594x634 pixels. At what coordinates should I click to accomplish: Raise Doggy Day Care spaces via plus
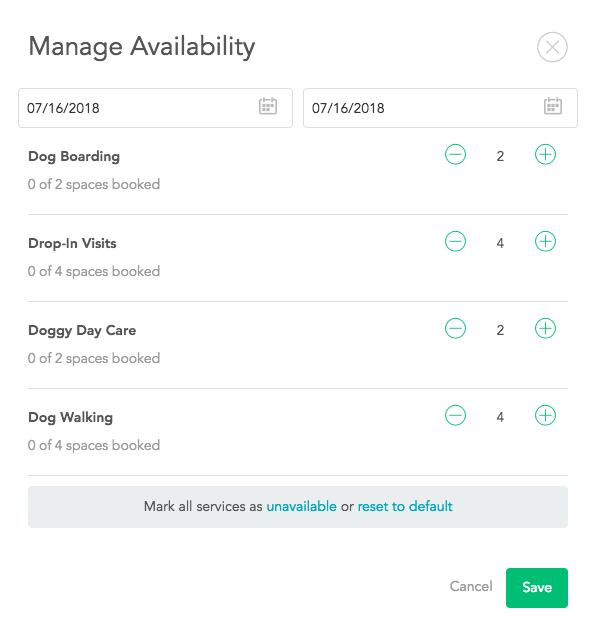[545, 328]
